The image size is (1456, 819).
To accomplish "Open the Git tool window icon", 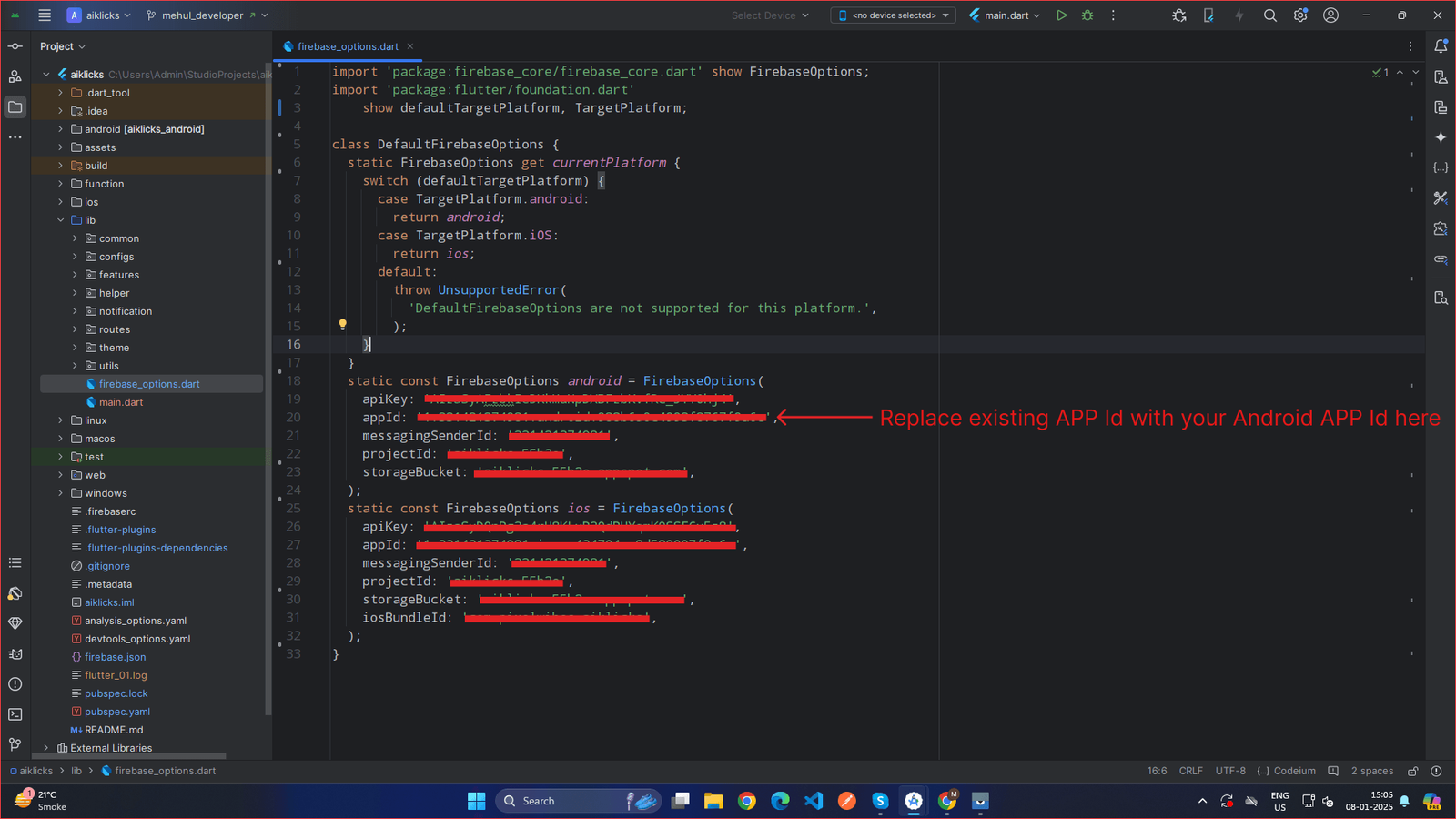I will [x=15, y=744].
